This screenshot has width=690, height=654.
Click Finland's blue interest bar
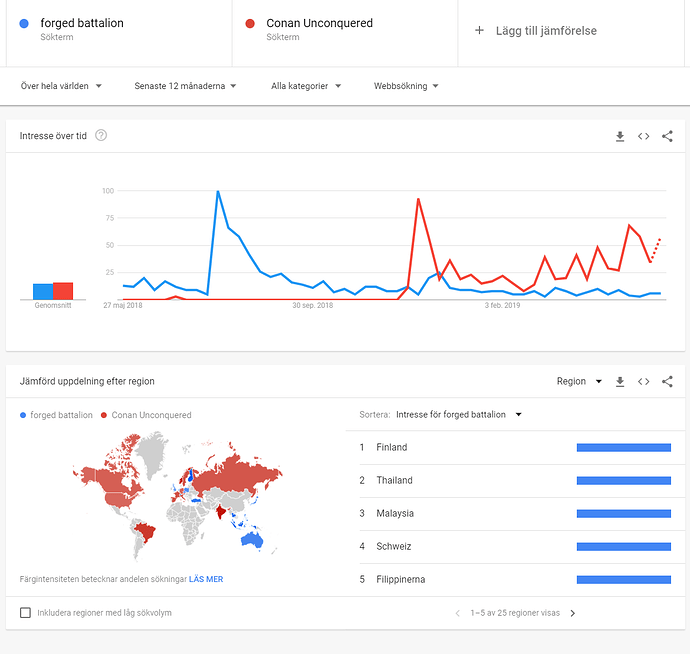tap(624, 448)
